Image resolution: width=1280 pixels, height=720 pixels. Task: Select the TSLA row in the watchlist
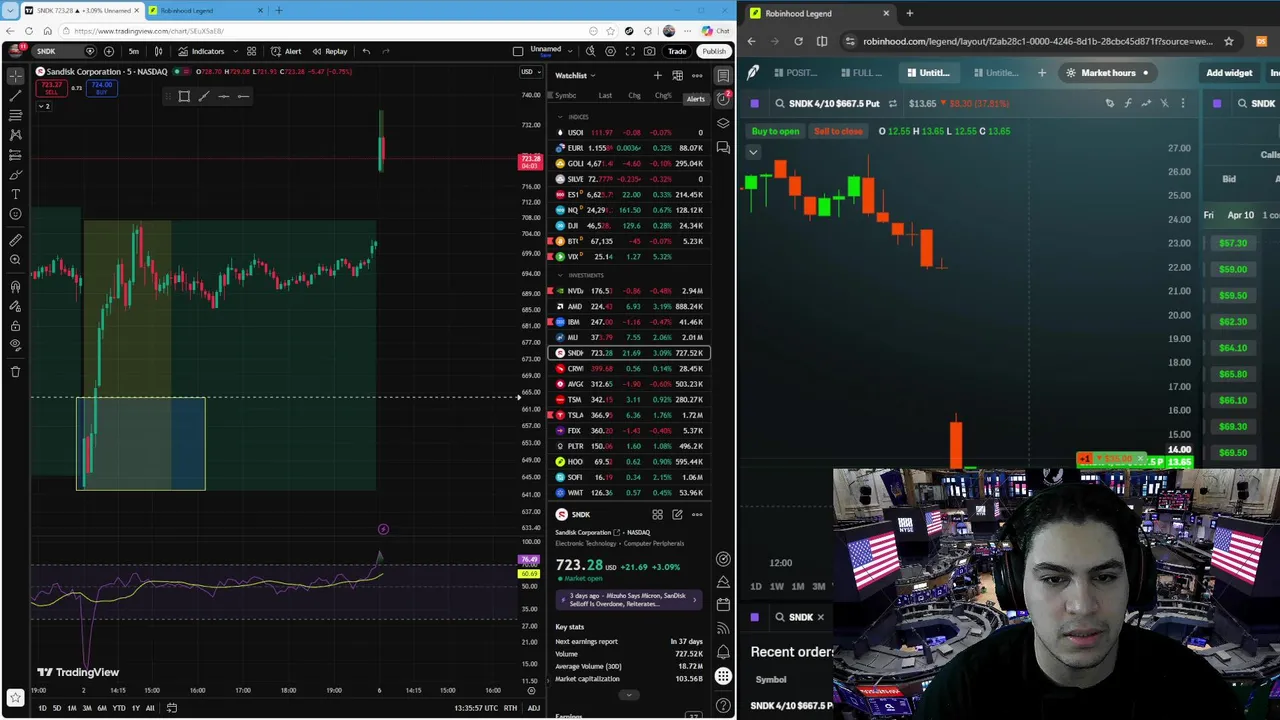click(x=630, y=415)
